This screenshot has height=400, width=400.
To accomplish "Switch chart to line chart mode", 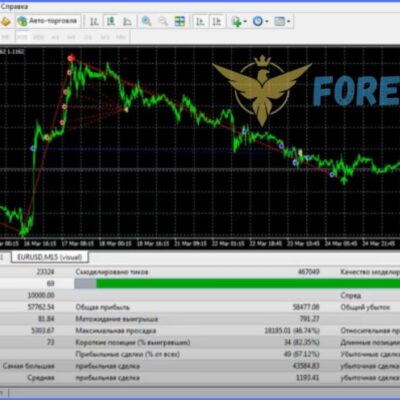I will click(x=127, y=22).
